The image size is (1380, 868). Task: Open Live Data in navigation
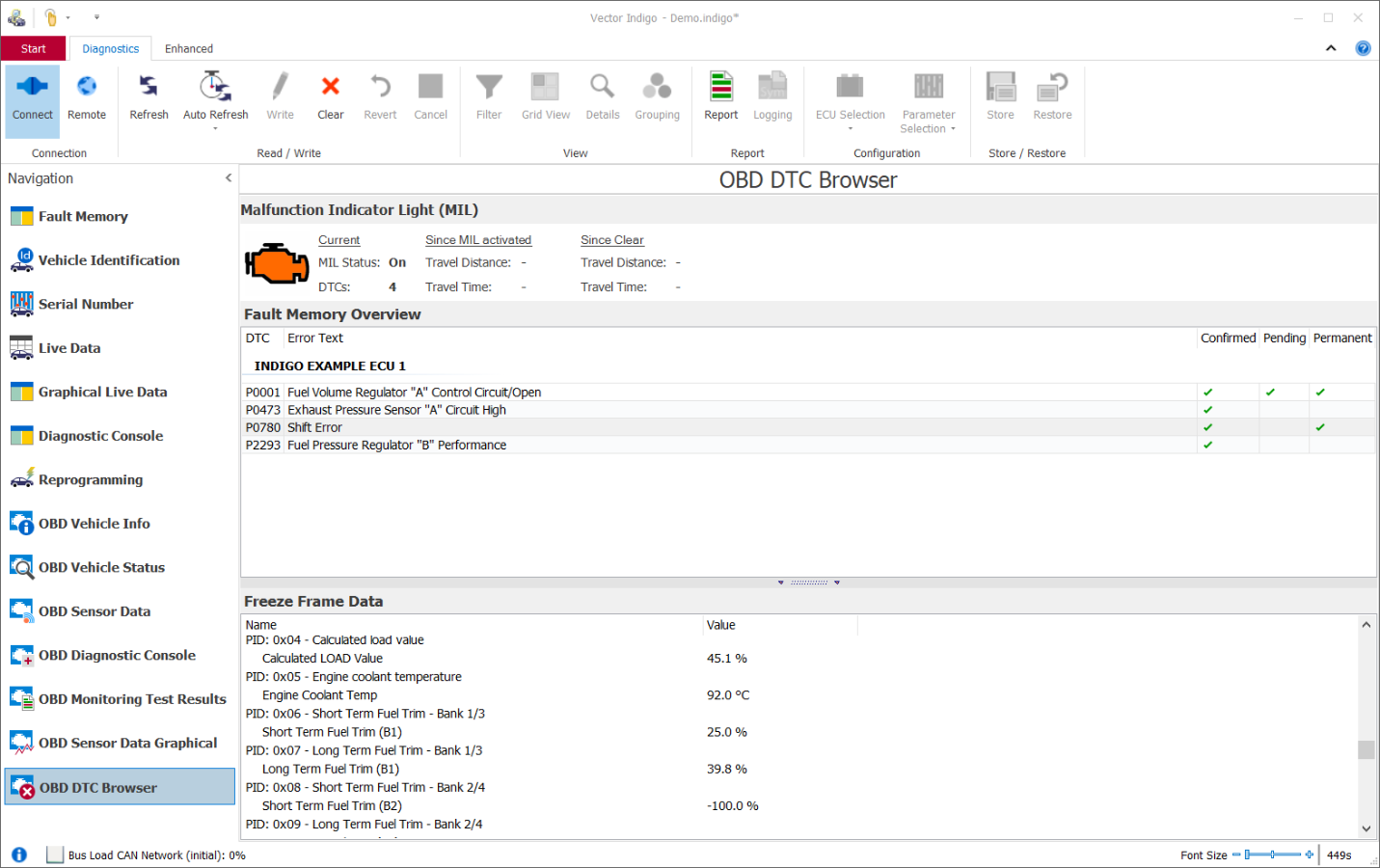120,348
